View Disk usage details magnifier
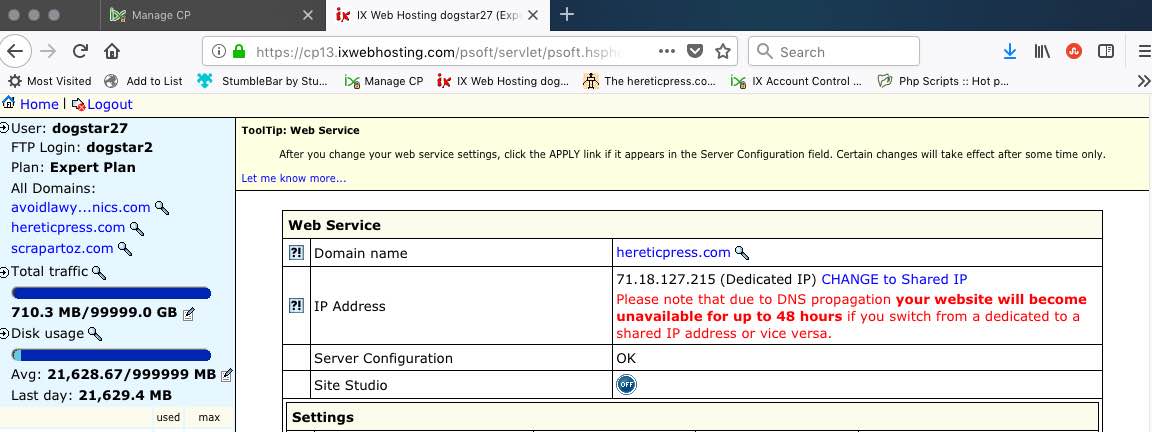The height and width of the screenshot is (432, 1152). 95,334
